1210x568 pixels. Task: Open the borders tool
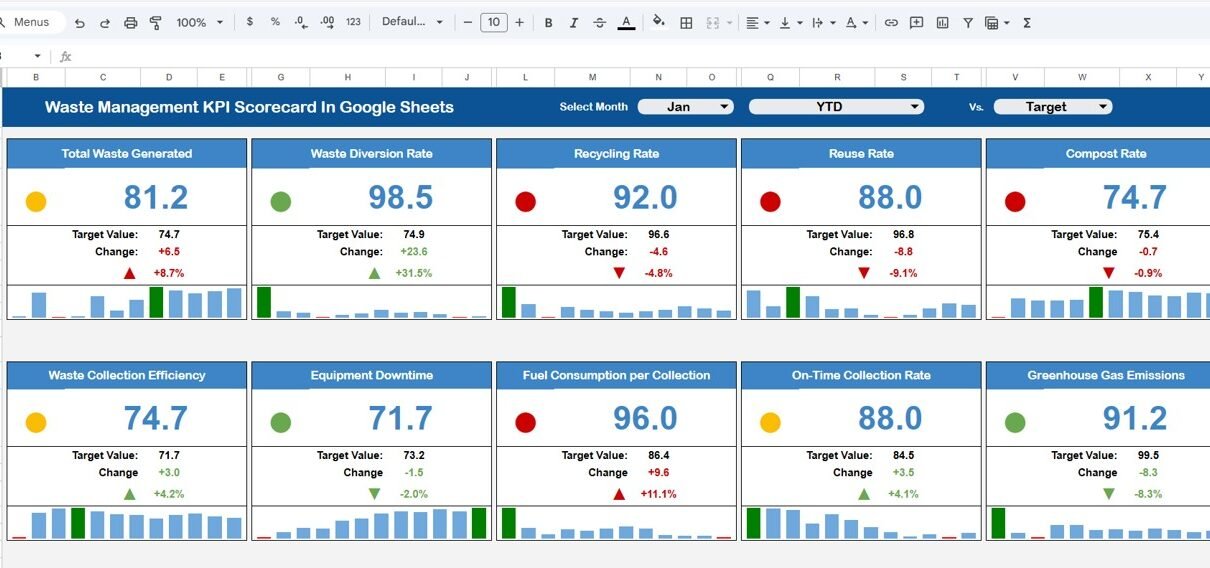pyautogui.click(x=686, y=22)
